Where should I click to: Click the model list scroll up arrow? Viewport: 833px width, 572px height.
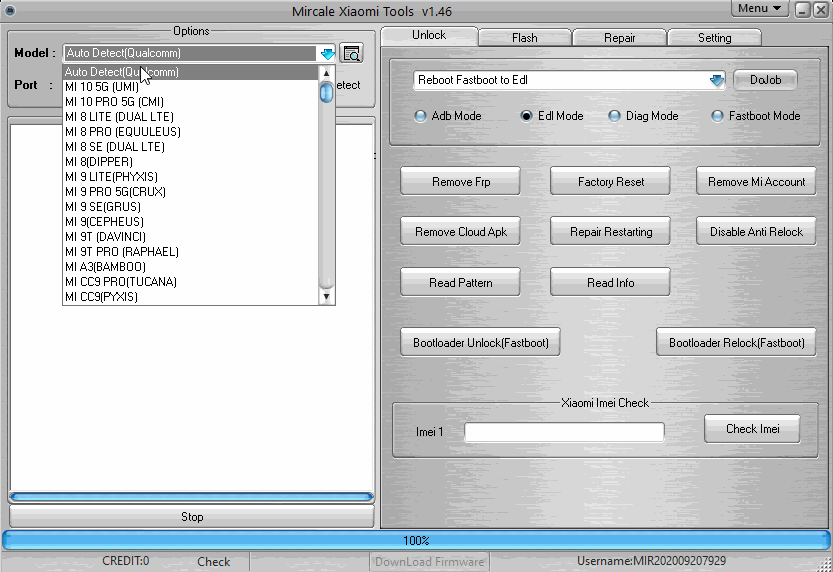pos(326,73)
